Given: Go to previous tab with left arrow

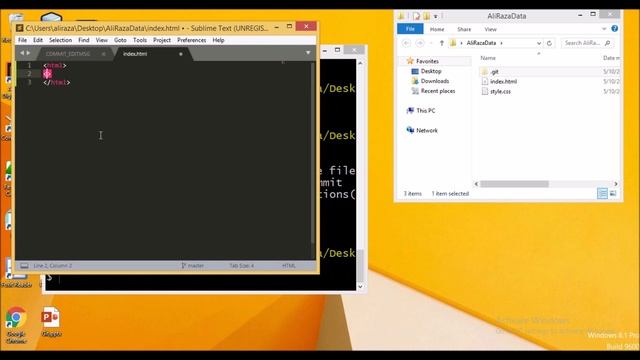Looking at the screenshot, I should tap(22, 53).
